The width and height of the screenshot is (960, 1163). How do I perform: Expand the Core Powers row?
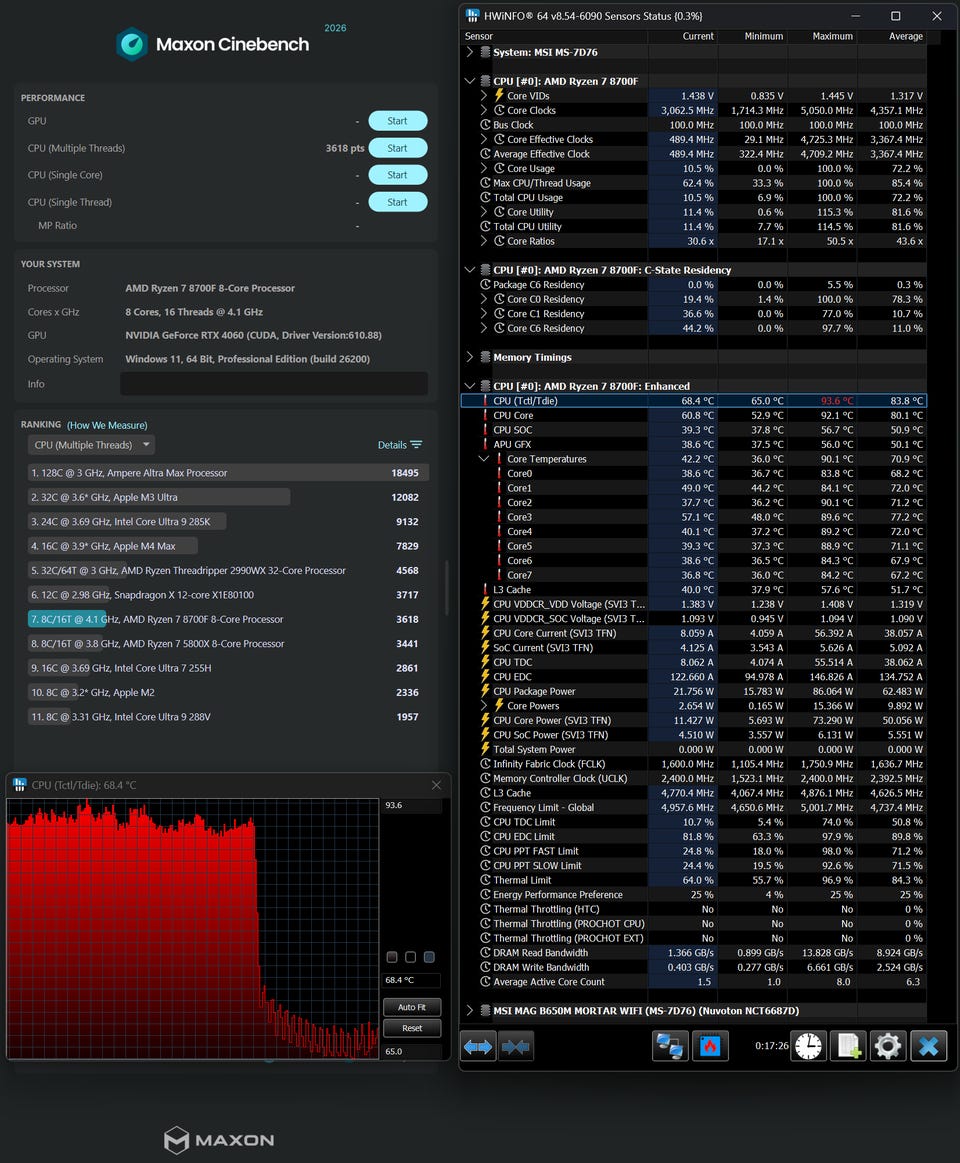click(x=484, y=705)
